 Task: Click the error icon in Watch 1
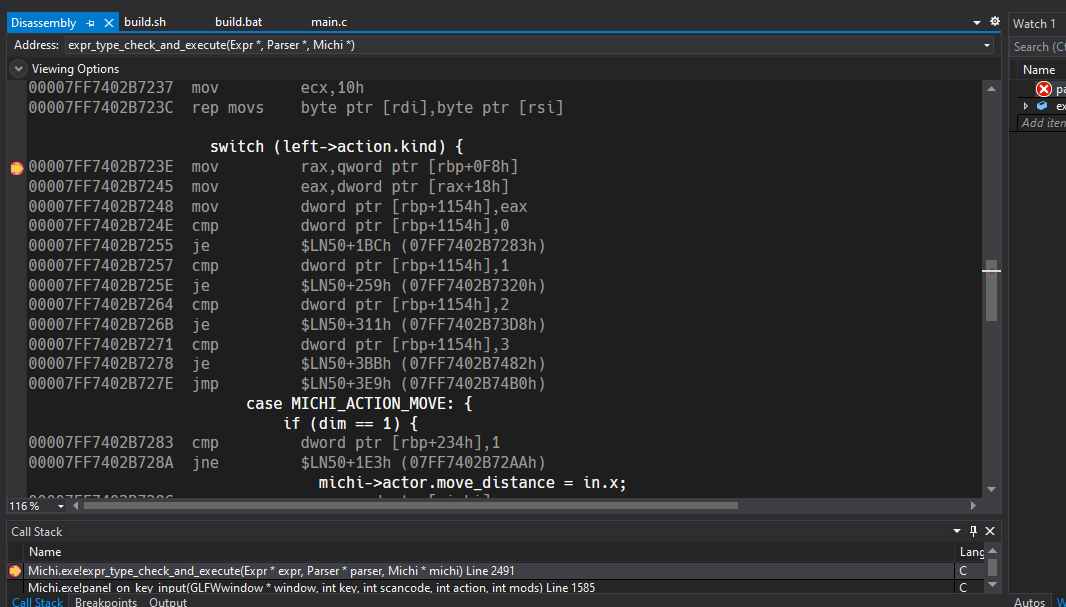click(x=1044, y=88)
